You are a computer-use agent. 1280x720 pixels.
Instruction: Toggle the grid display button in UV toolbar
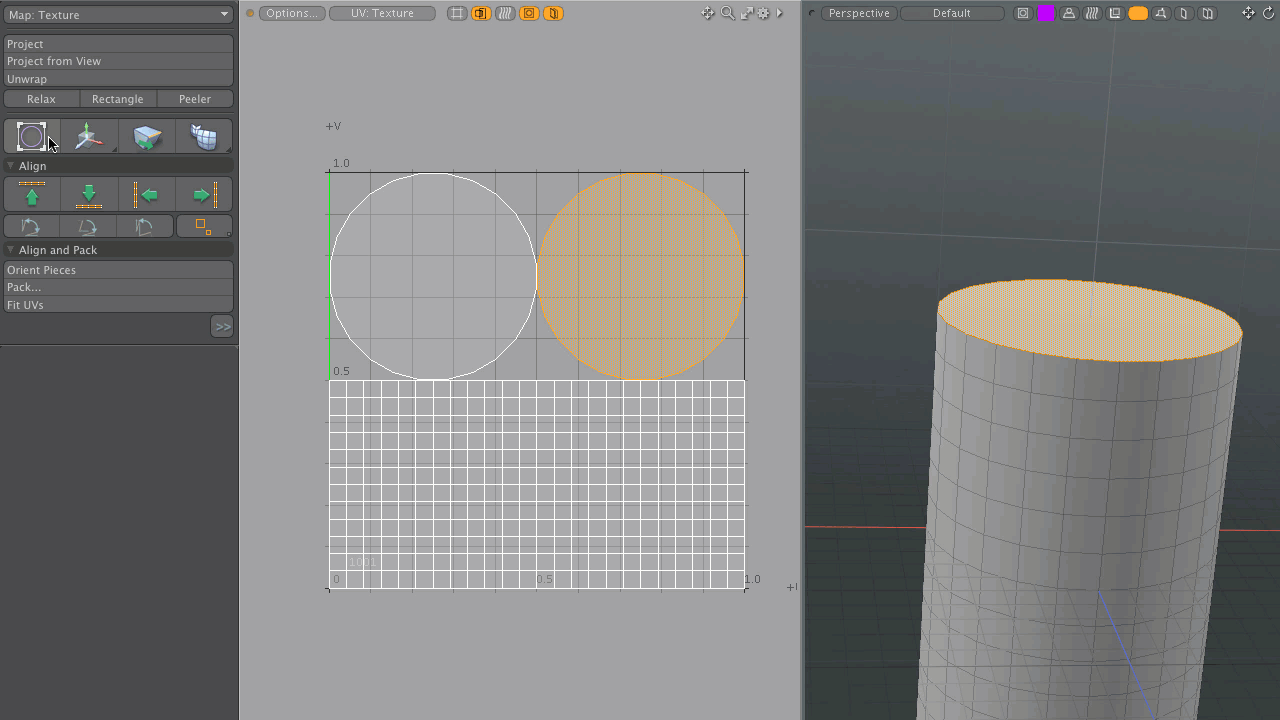(x=457, y=13)
